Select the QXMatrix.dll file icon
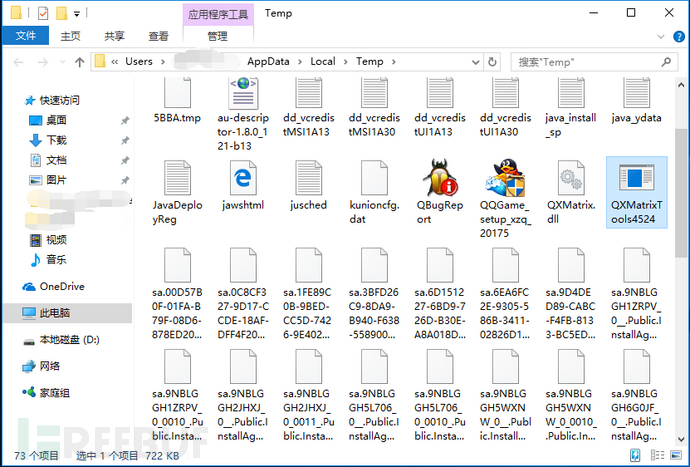The height and width of the screenshot is (467, 690). [x=571, y=178]
